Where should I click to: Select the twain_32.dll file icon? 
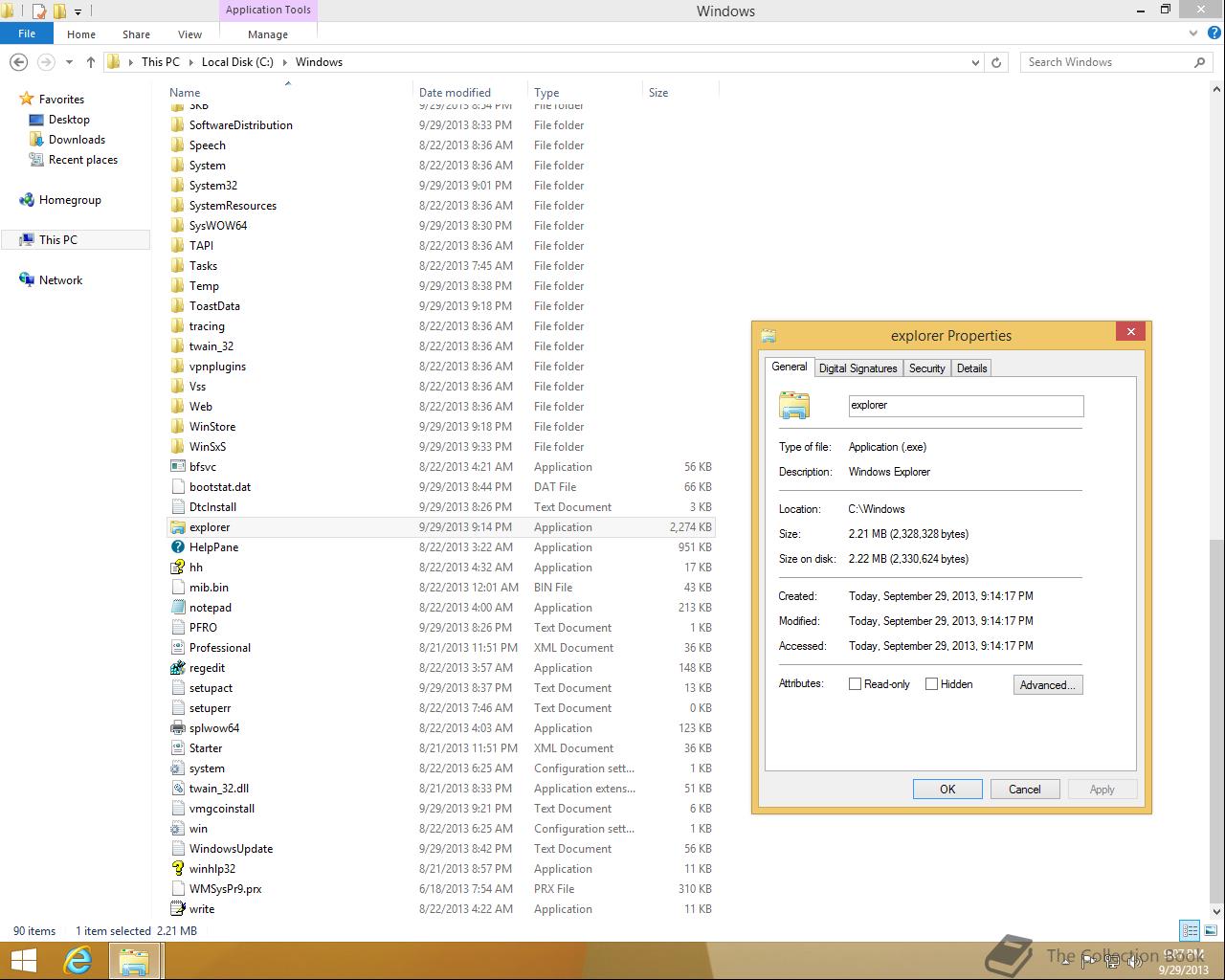coord(177,789)
